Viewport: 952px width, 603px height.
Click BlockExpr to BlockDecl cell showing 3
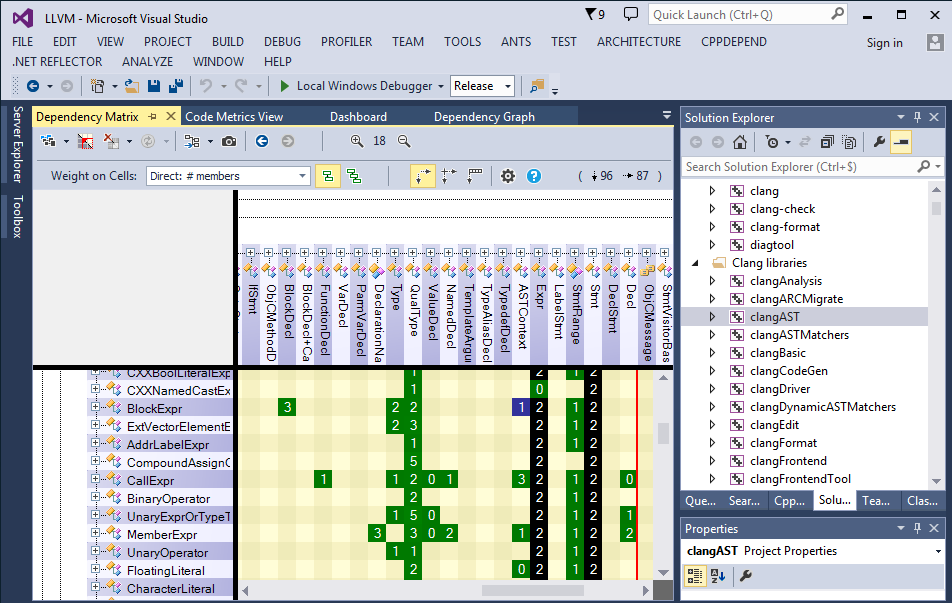point(287,407)
